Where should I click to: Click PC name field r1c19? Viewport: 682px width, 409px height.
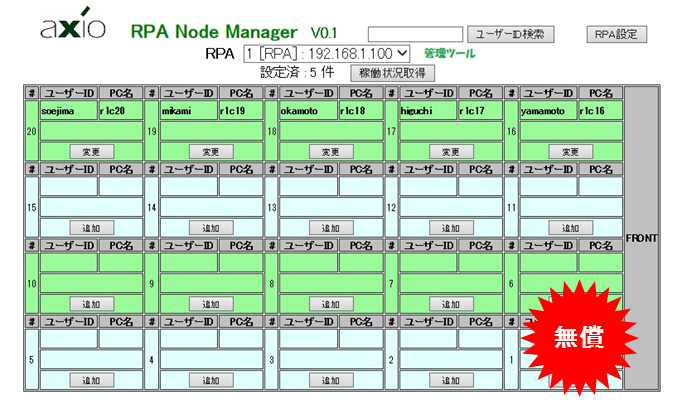(241, 111)
